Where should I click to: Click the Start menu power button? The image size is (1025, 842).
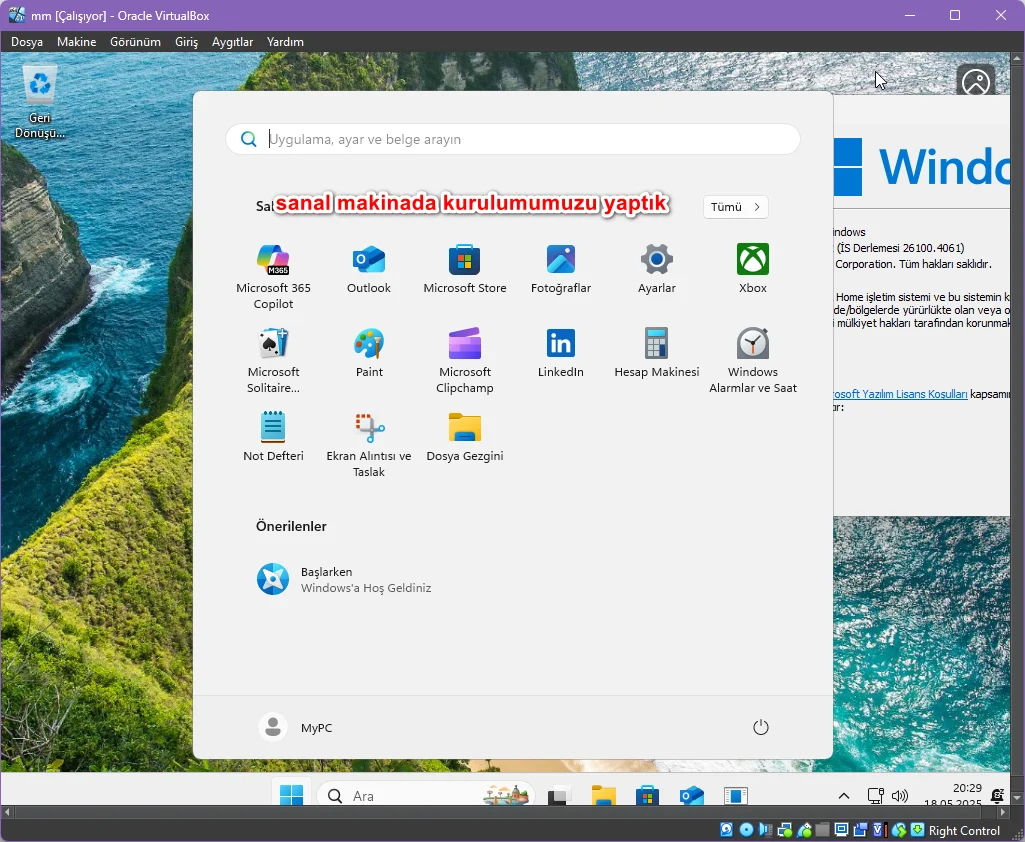(760, 727)
